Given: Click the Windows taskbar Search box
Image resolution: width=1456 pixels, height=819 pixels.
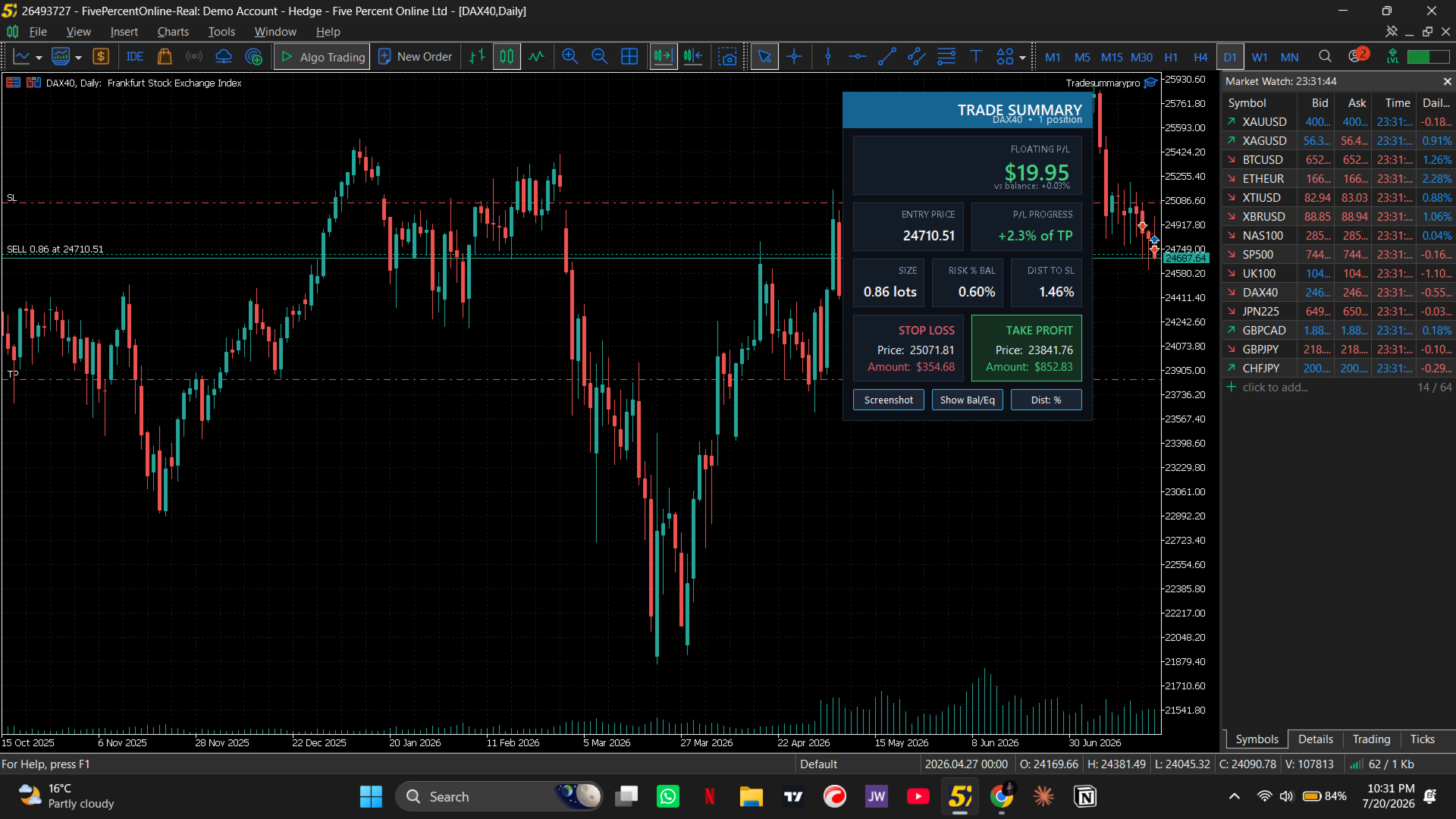Looking at the screenshot, I should [499, 796].
